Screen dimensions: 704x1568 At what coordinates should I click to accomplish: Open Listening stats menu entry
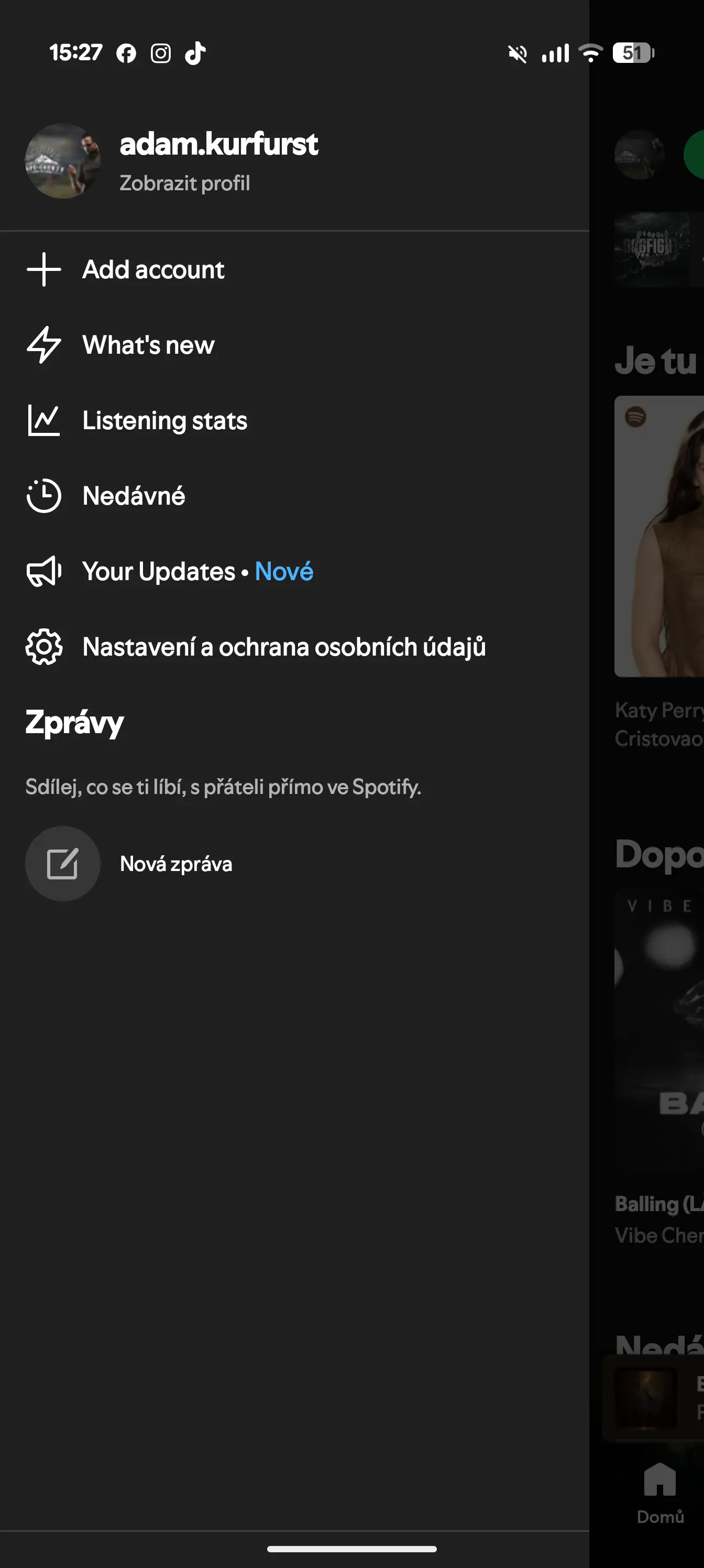point(165,421)
